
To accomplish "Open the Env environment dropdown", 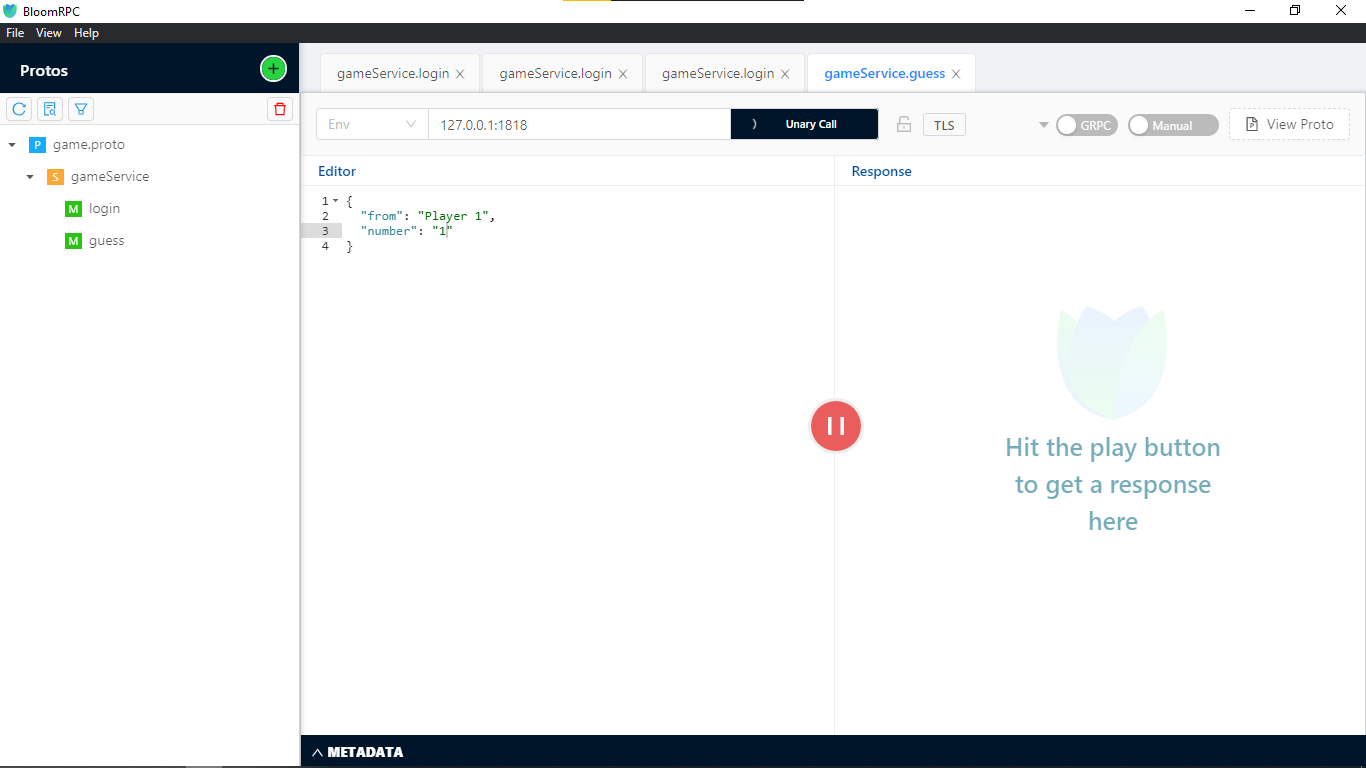I will (371, 124).
